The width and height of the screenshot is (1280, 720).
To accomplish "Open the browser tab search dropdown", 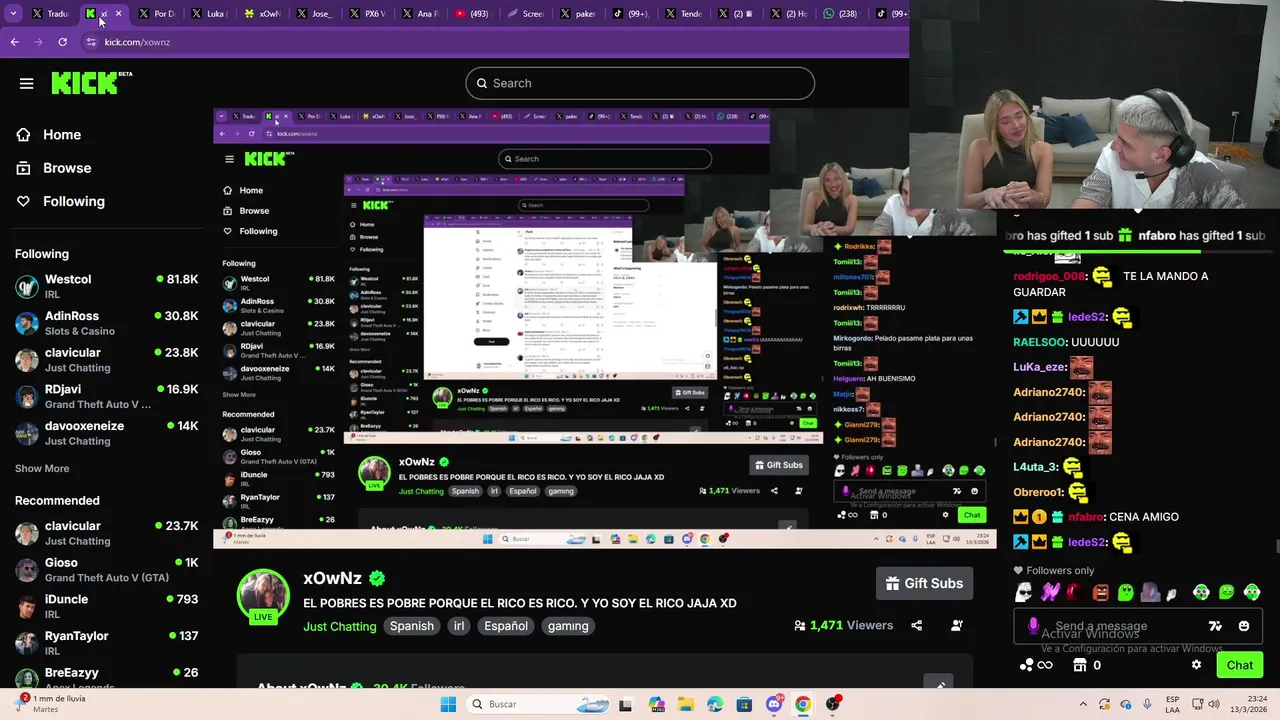I will tap(13, 14).
